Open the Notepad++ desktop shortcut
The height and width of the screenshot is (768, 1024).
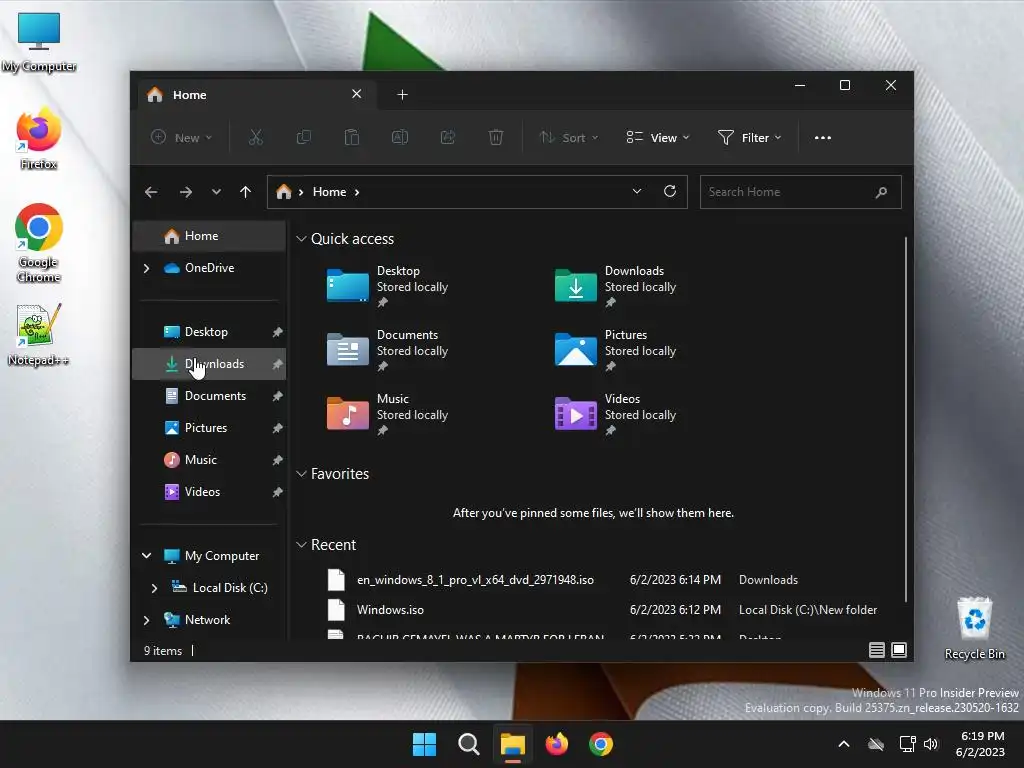[x=39, y=334]
